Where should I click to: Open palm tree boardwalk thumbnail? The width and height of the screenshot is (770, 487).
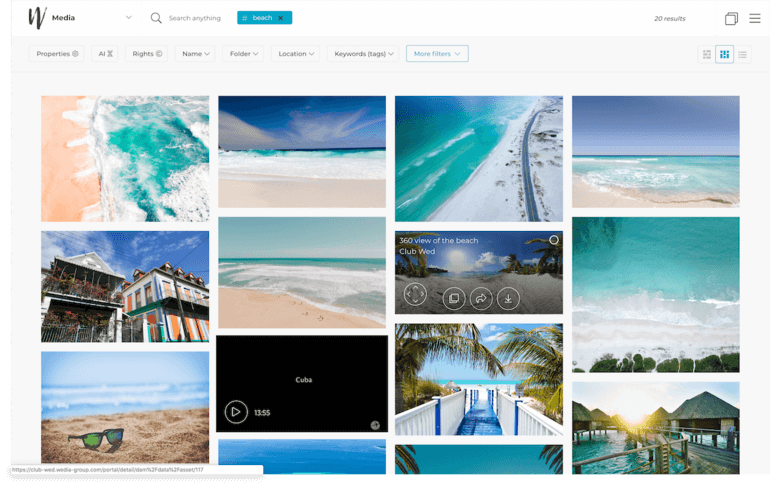479,379
